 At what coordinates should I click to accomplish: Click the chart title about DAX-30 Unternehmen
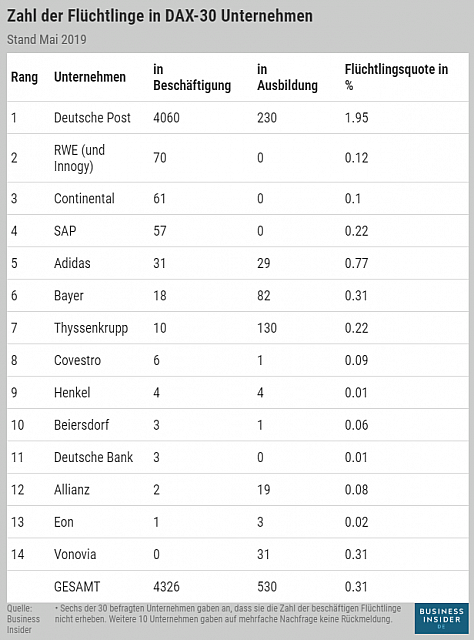point(160,16)
